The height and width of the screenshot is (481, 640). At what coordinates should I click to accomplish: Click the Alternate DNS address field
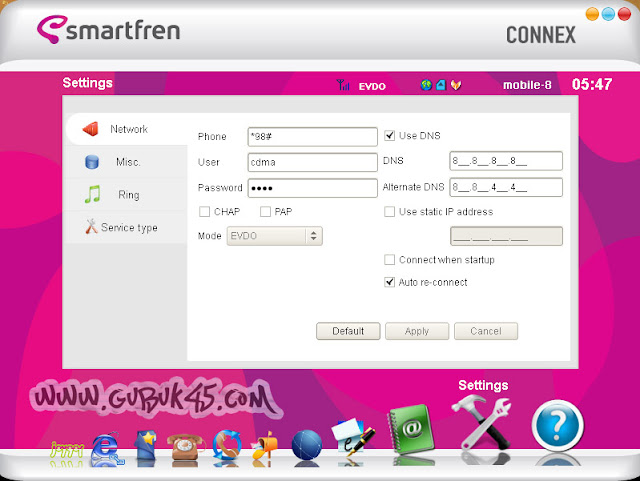(x=506, y=187)
